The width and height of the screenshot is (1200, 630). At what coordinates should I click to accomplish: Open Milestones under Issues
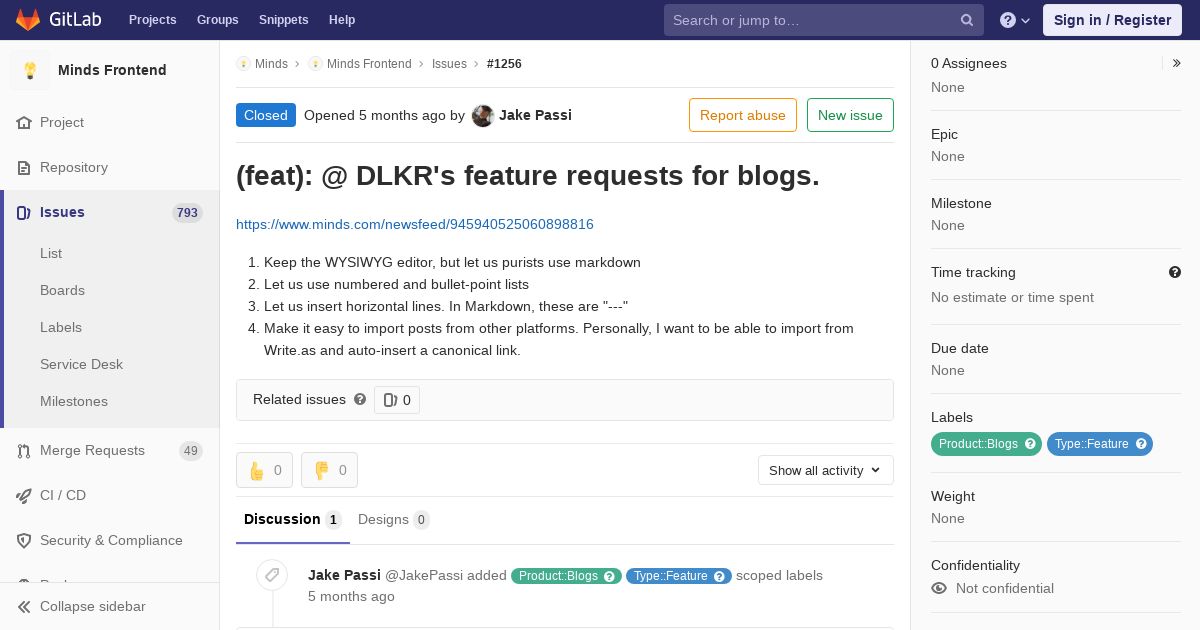[x=74, y=401]
